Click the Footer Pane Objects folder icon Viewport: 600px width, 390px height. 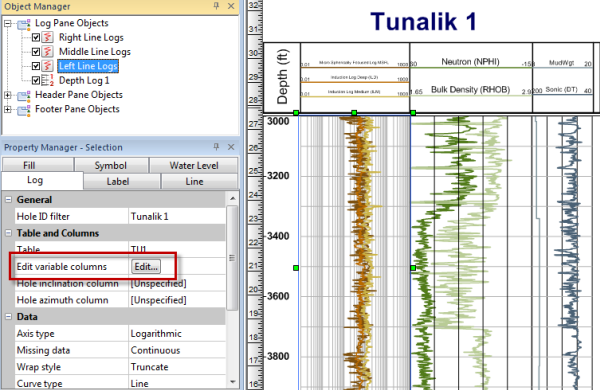coord(24,110)
